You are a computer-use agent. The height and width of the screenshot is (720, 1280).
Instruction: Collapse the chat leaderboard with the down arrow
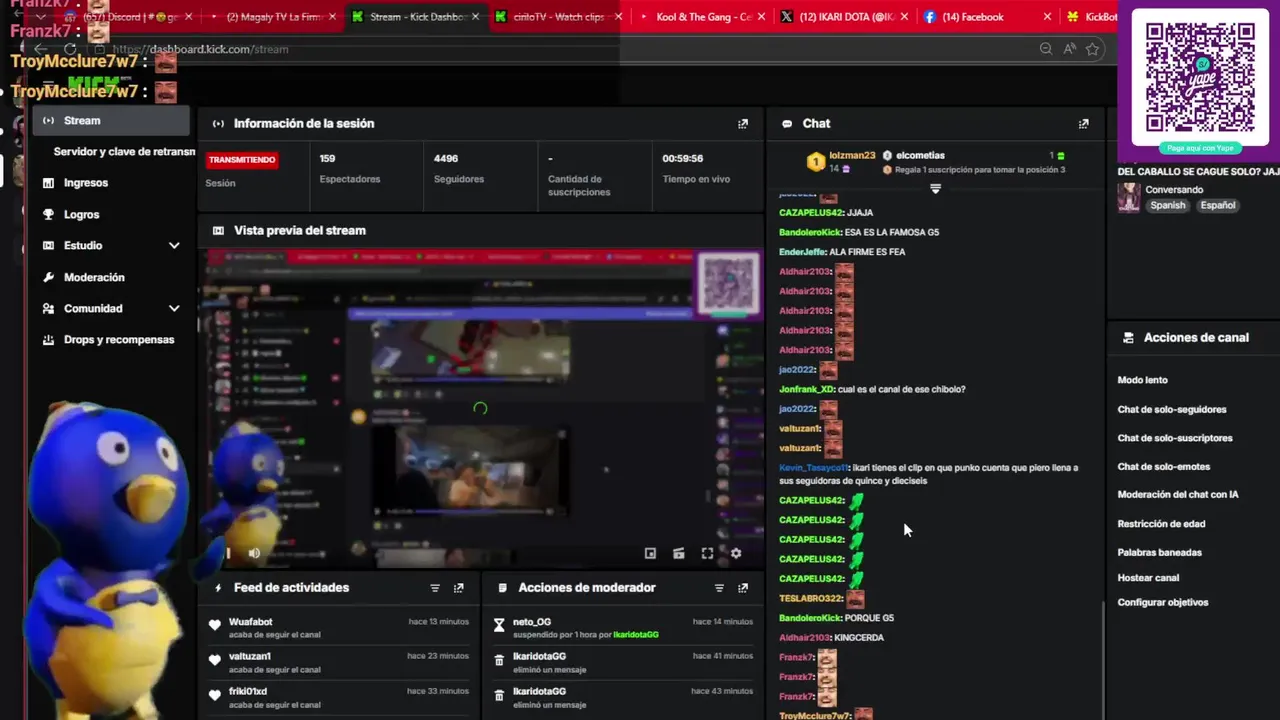[x=935, y=189]
